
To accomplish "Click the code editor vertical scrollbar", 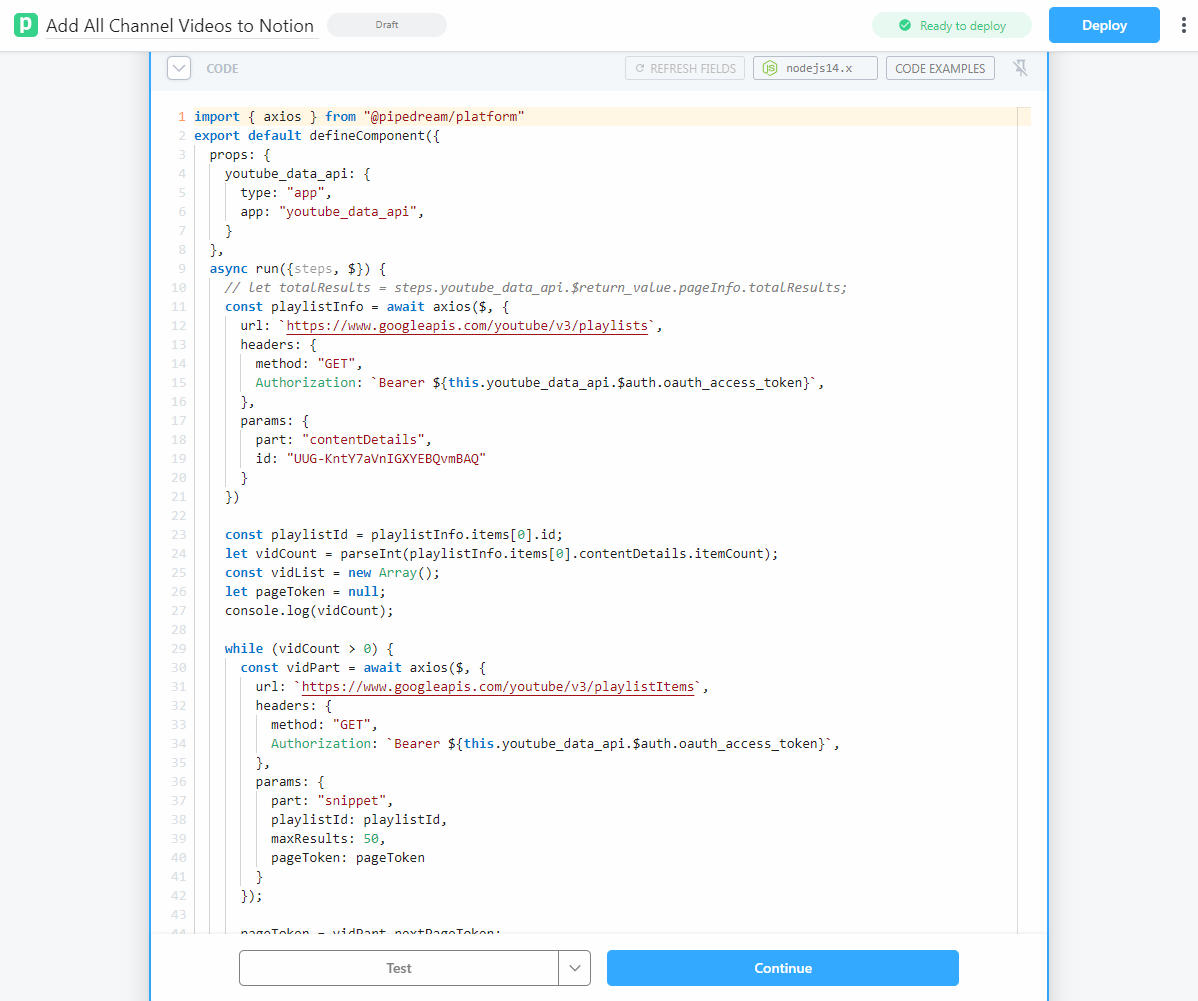I will click(1024, 520).
